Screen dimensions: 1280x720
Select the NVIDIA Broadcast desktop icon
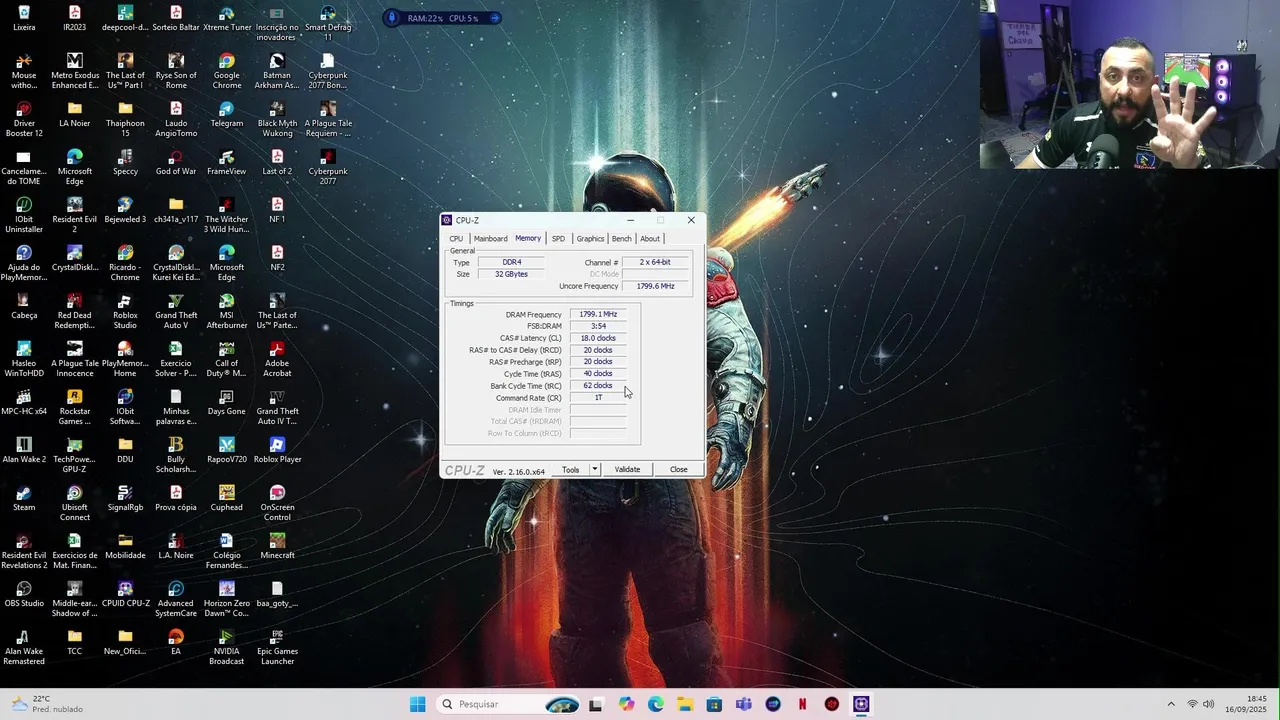click(x=227, y=648)
